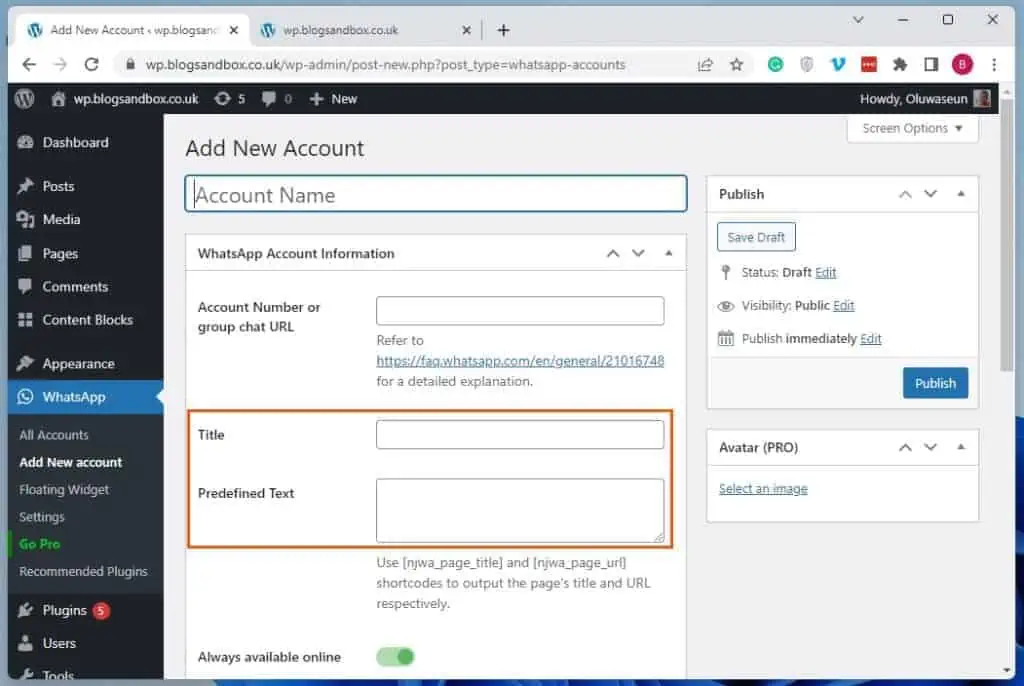Collapse the WhatsApp Account Information panel

click(x=668, y=253)
